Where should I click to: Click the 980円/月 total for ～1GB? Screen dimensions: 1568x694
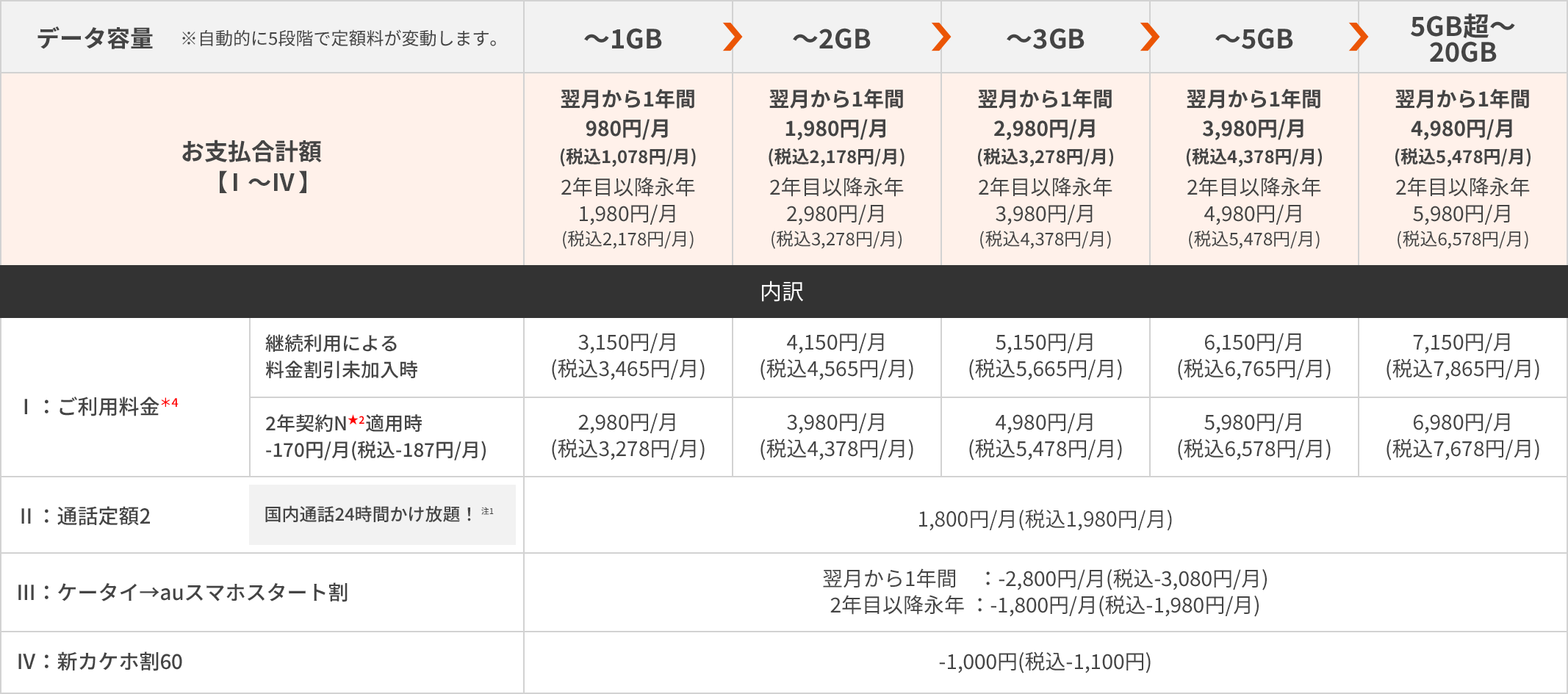(627, 129)
